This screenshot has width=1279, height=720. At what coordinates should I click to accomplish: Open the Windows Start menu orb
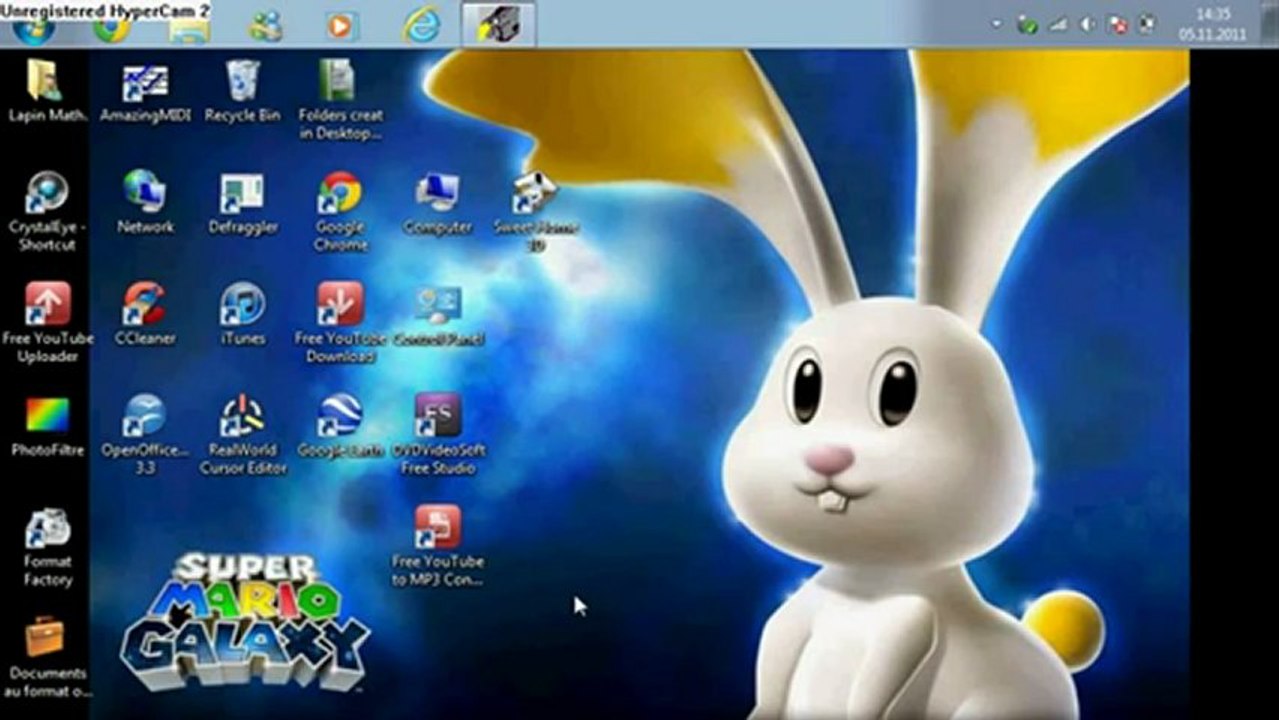[33, 30]
